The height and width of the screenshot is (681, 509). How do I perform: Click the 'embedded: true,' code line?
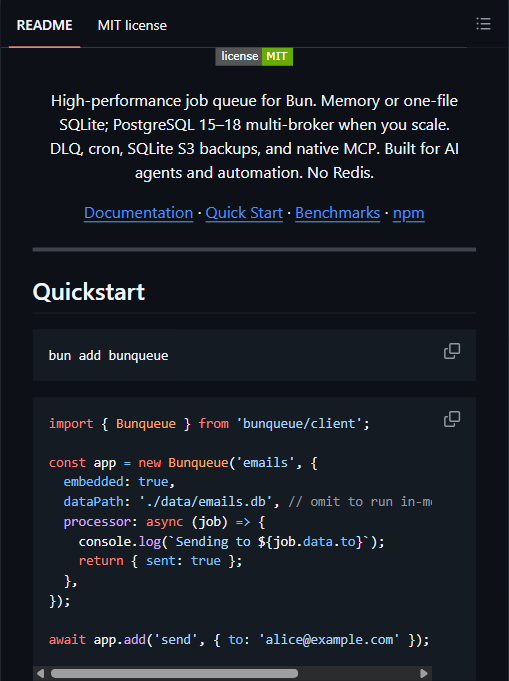click(x=119, y=482)
